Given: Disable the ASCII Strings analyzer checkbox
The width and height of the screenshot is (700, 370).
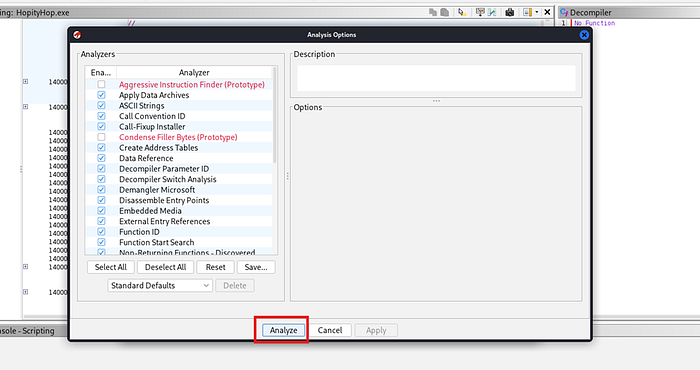Looking at the screenshot, I should click(x=101, y=105).
